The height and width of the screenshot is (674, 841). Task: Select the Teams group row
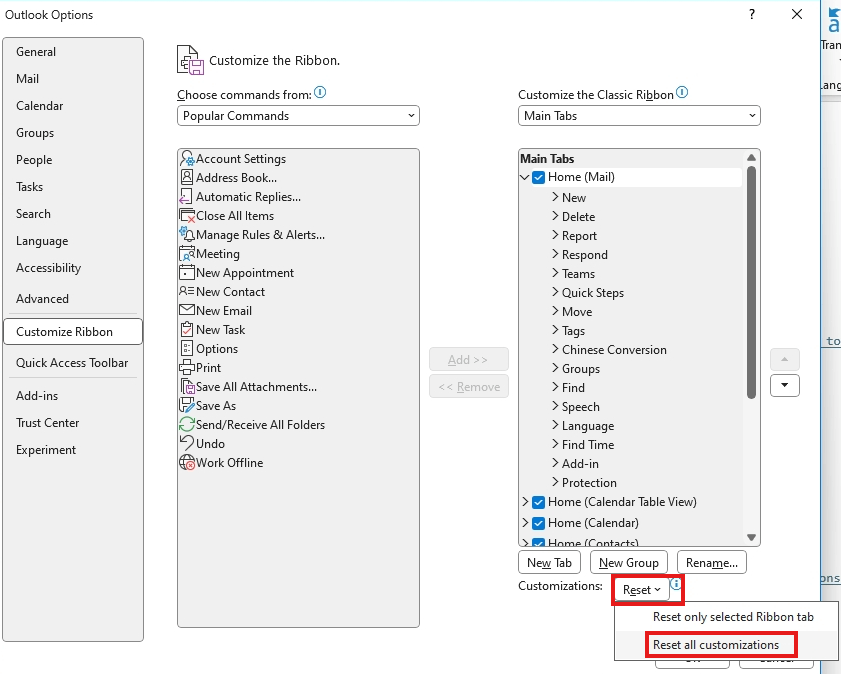(x=578, y=273)
